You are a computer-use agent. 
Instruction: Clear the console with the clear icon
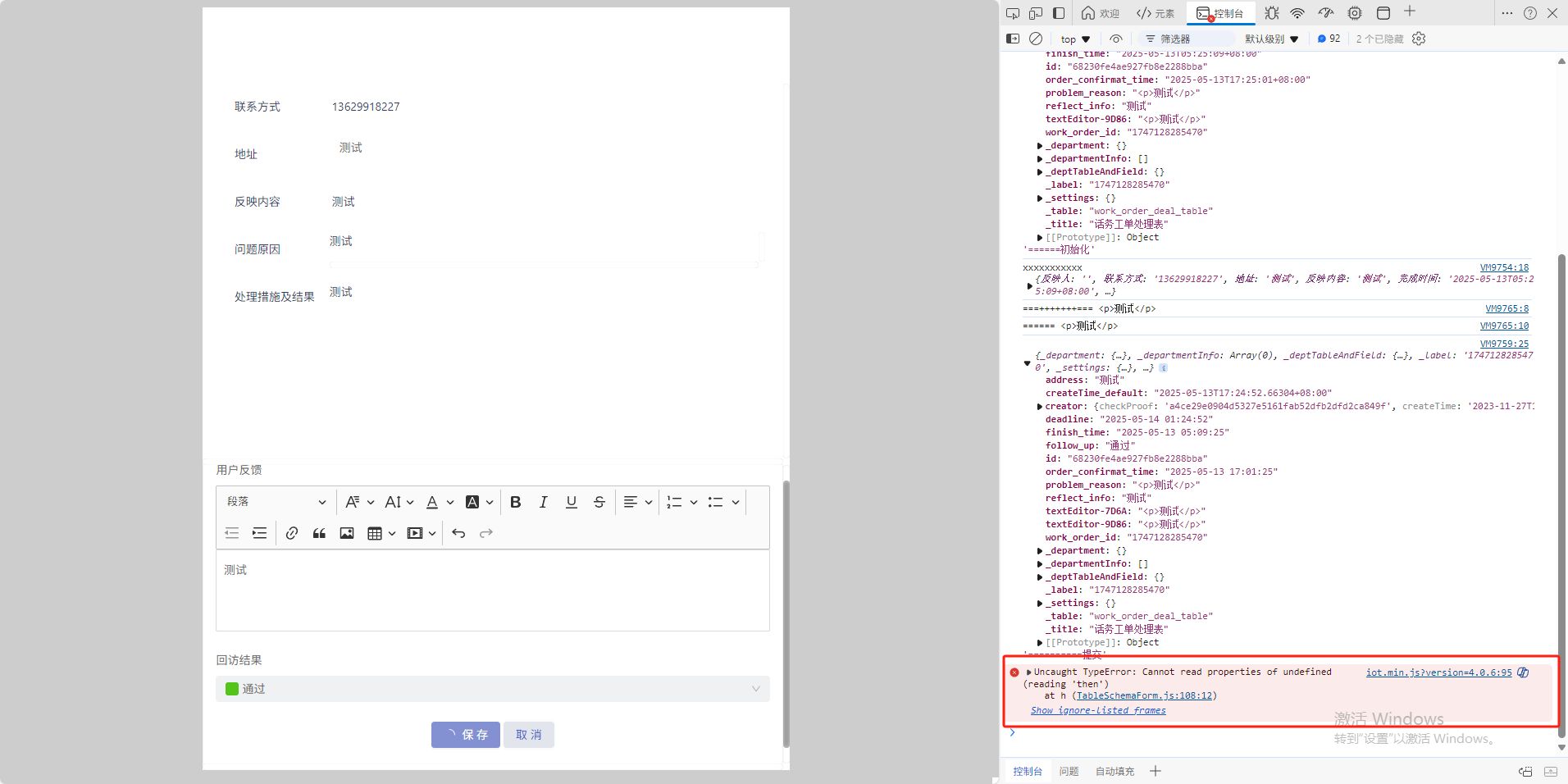pyautogui.click(x=1036, y=39)
